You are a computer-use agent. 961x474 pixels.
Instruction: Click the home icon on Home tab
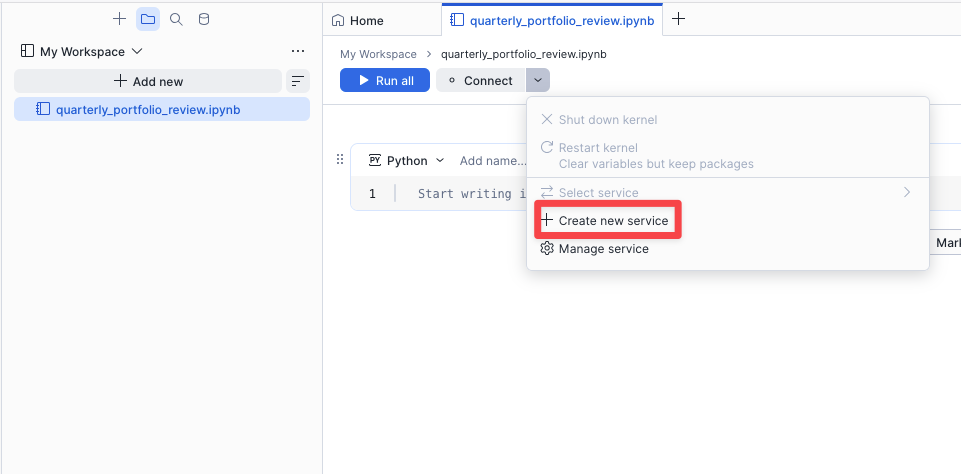(338, 20)
